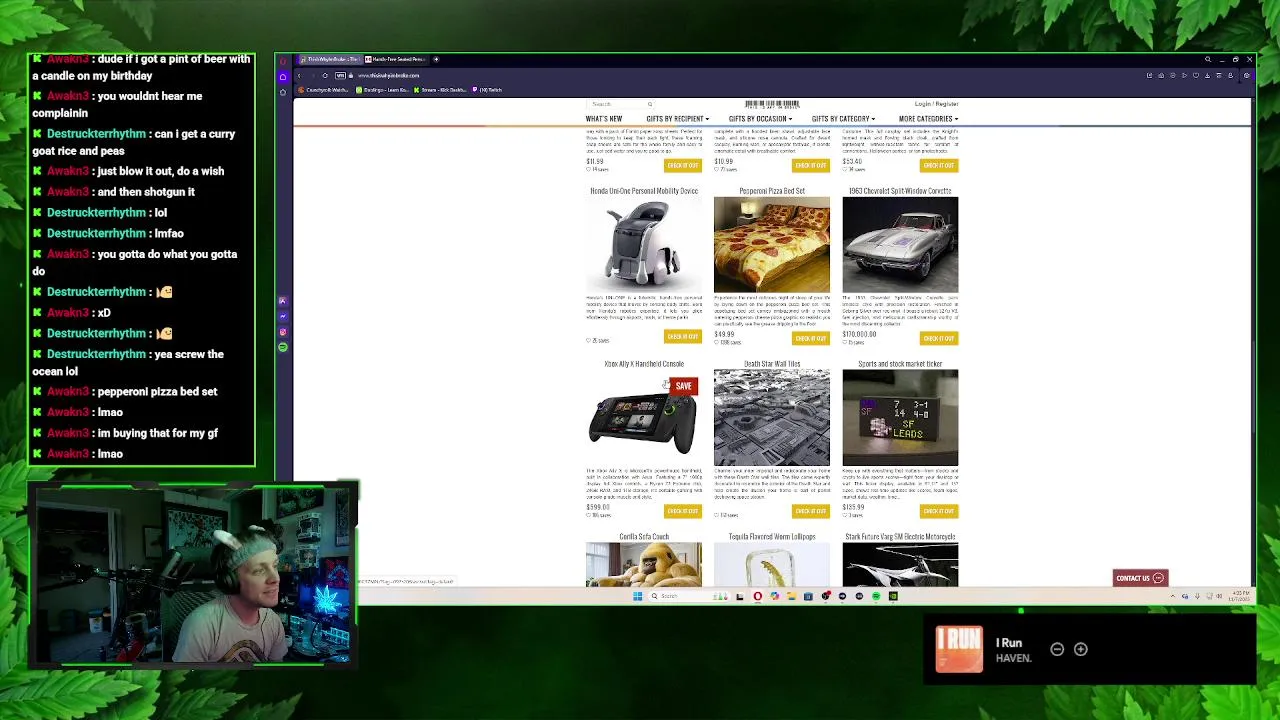
Task: Open the What's New menu item
Action: pyautogui.click(x=604, y=119)
